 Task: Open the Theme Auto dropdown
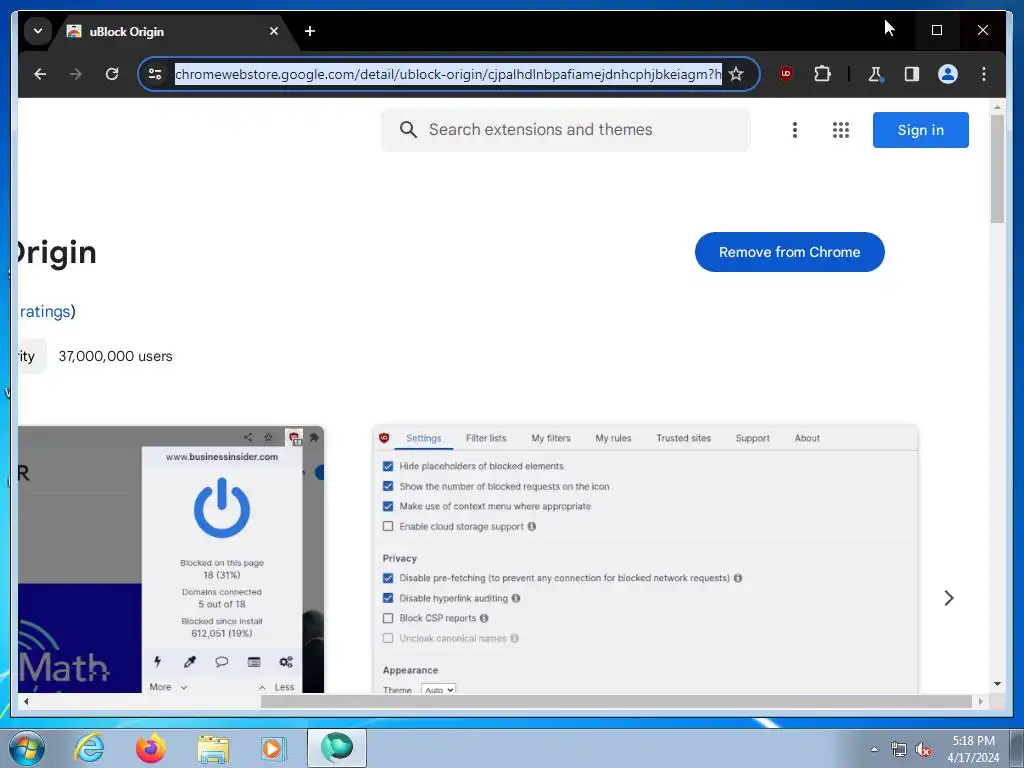coord(438,689)
